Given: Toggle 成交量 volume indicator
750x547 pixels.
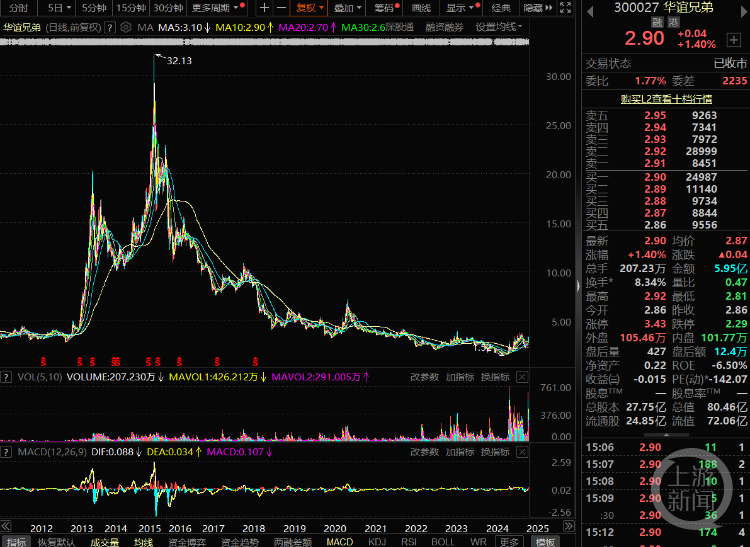Looking at the screenshot, I should (x=104, y=542).
